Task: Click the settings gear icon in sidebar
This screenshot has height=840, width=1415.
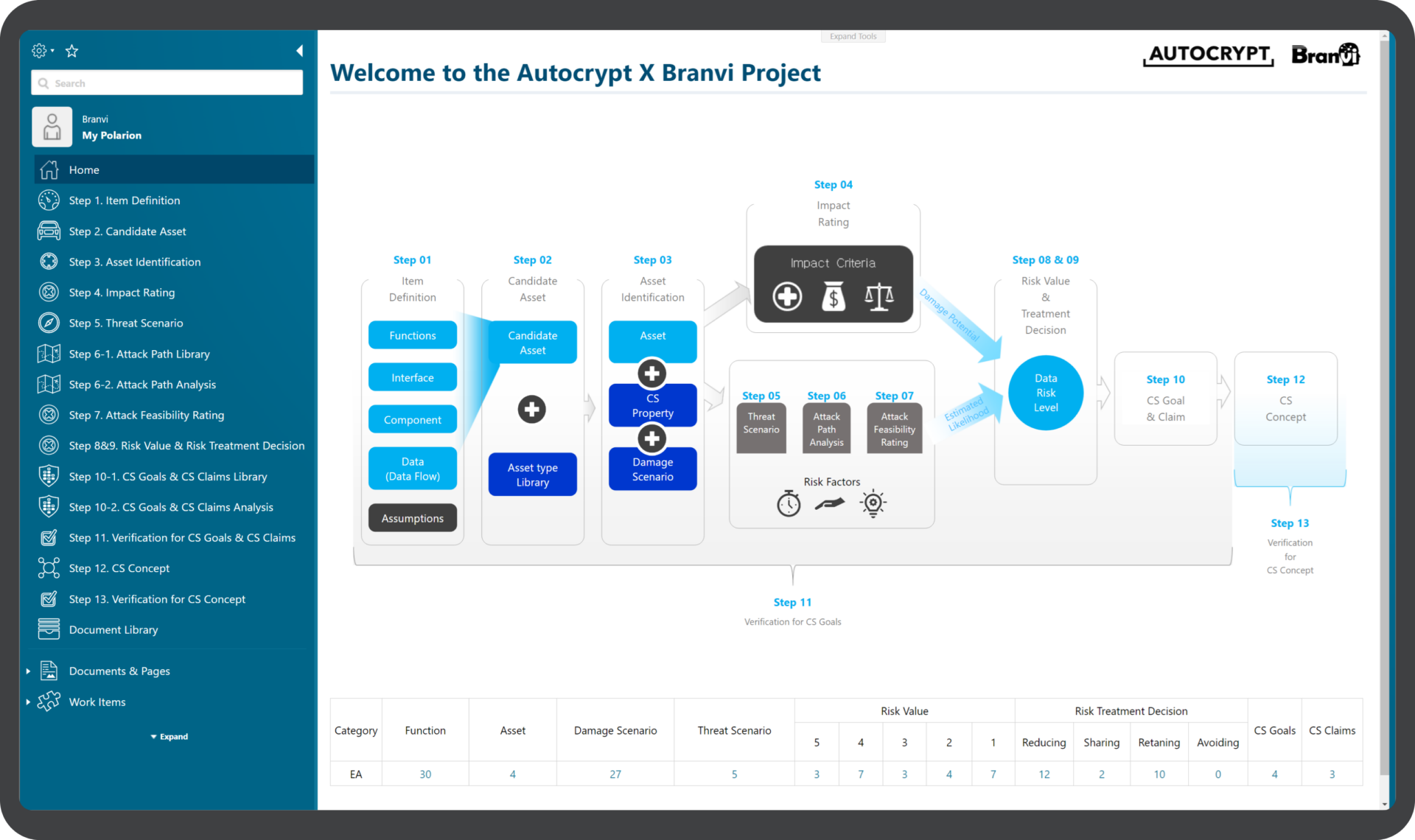Action: [x=39, y=51]
